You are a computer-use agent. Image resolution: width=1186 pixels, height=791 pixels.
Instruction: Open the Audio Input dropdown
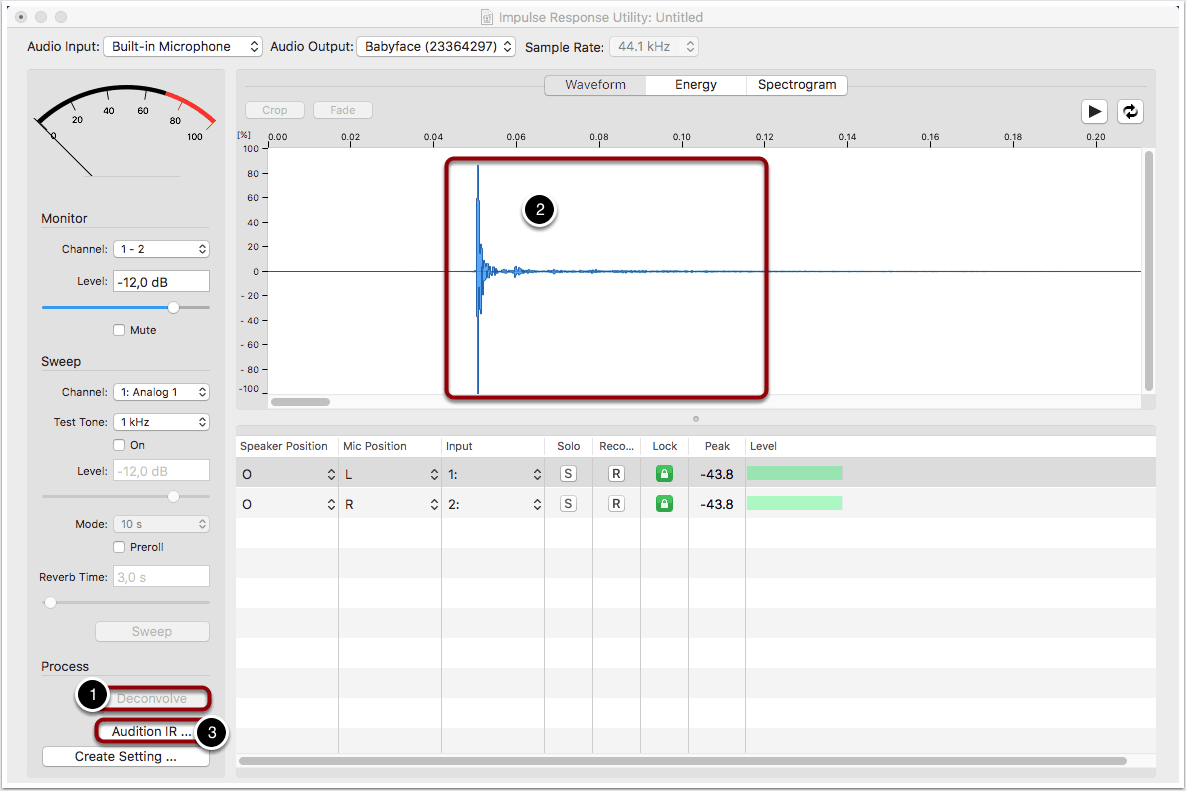click(x=183, y=47)
